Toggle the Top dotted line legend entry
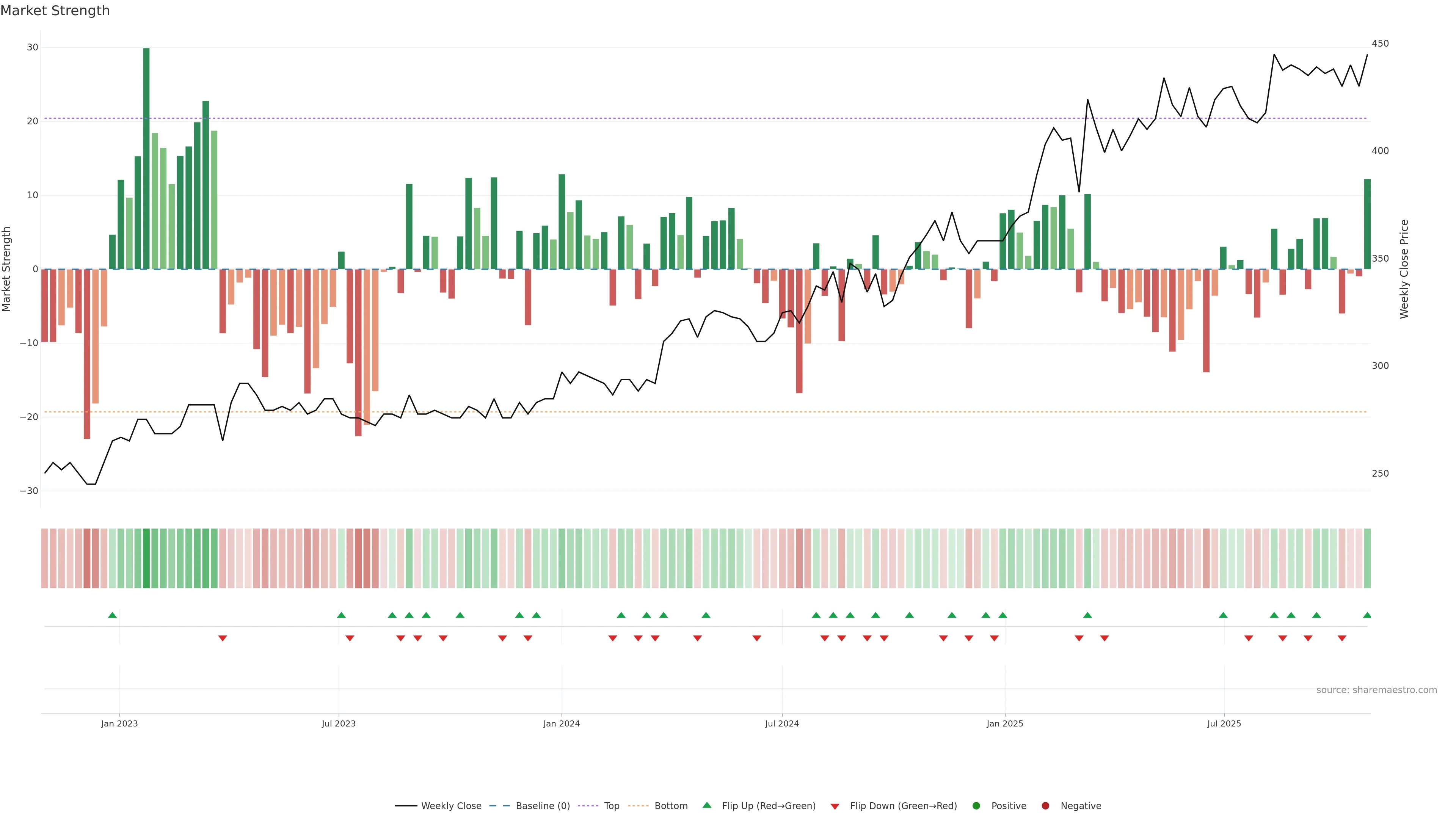Screen dimensions: 1456x819 click(x=611, y=805)
